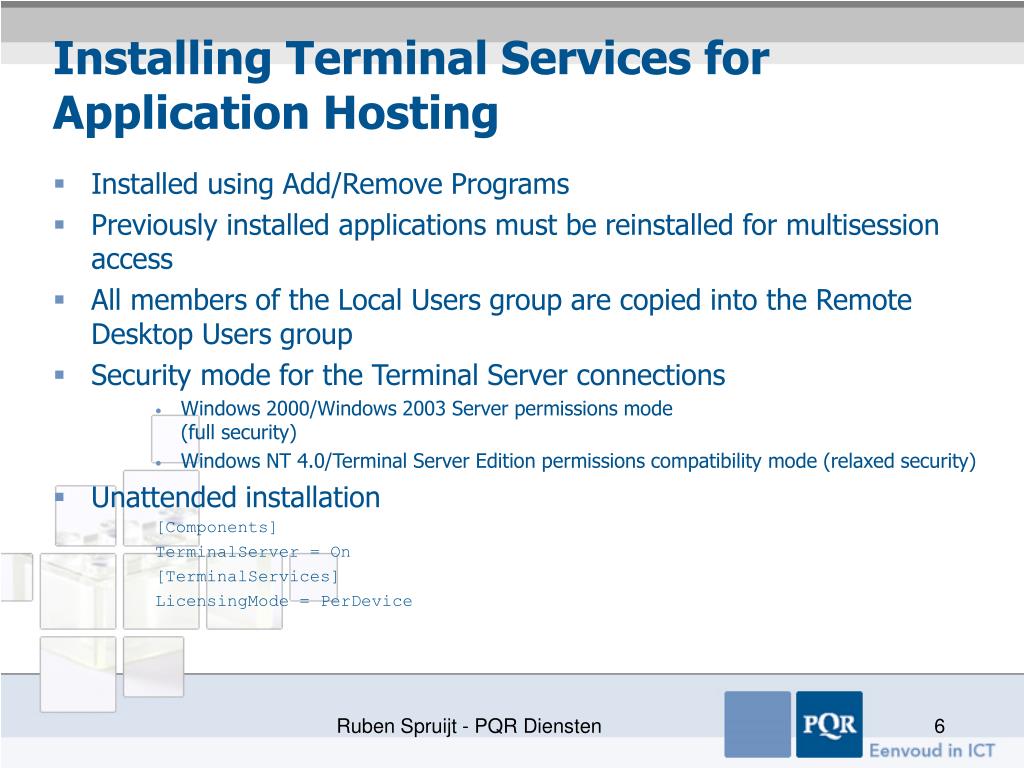Image resolution: width=1024 pixels, height=768 pixels.
Task: Click the slide number 6
Action: [939, 727]
